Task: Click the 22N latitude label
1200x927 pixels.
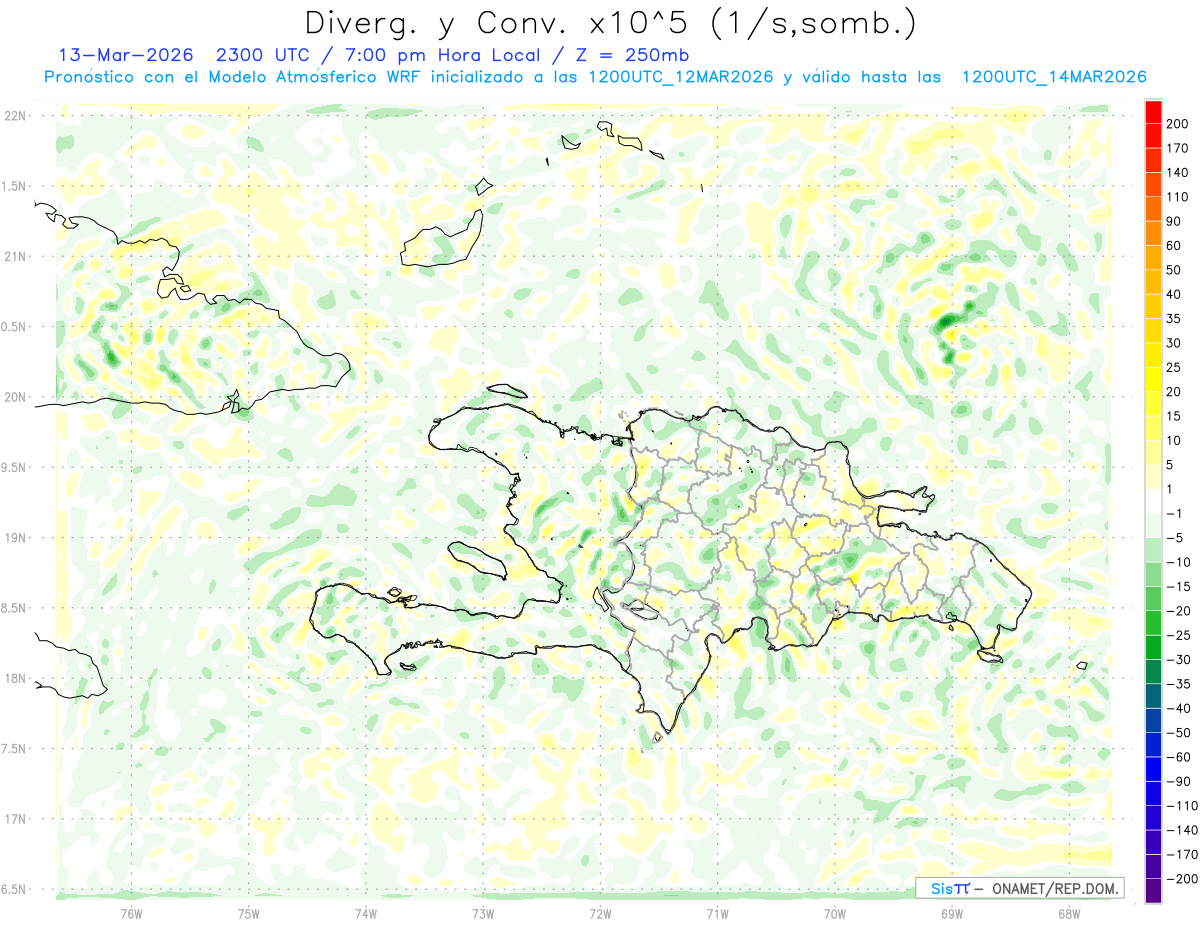Action: coord(14,115)
